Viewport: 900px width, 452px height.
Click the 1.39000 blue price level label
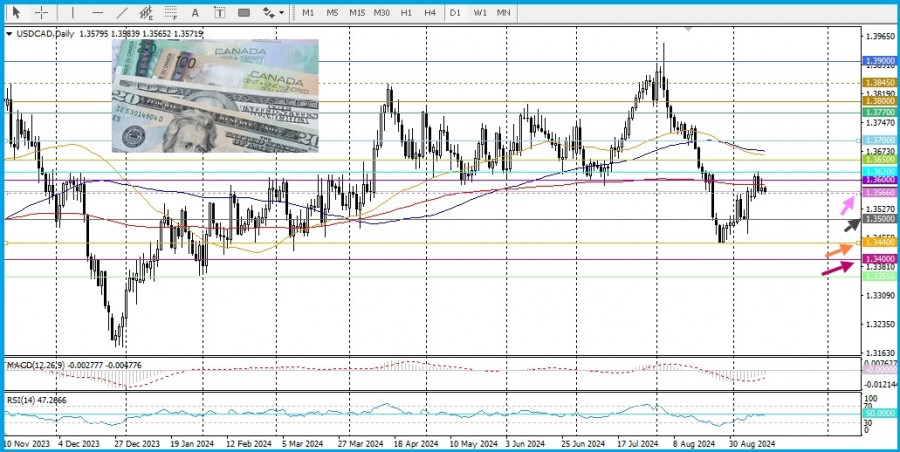(x=879, y=61)
